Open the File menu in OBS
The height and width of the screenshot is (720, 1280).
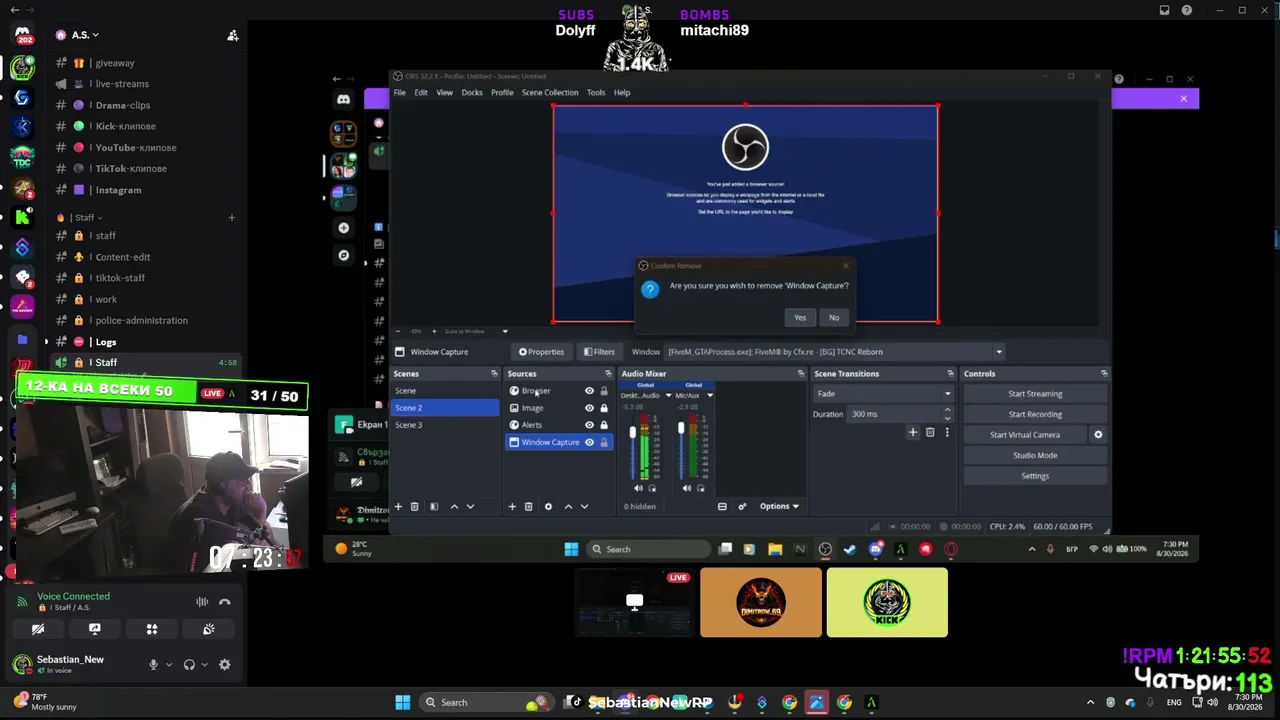[x=399, y=92]
